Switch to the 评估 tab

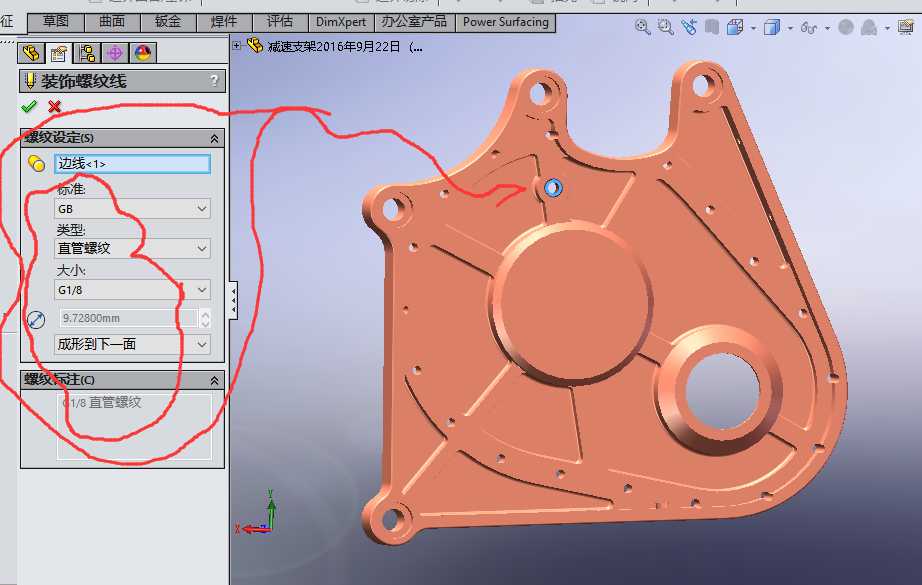coord(280,22)
